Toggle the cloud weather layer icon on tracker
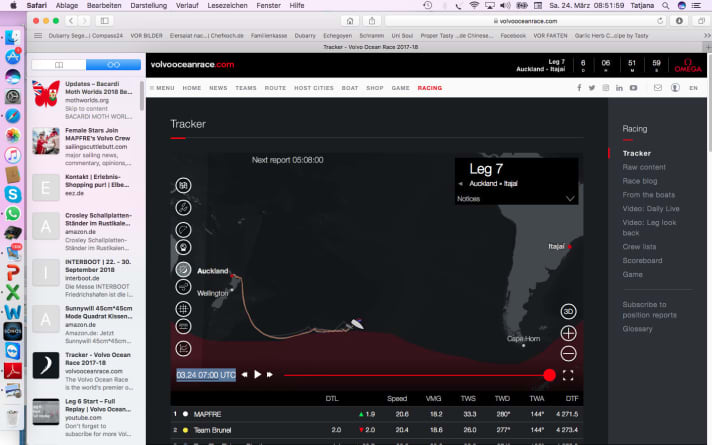The height and width of the screenshot is (445, 712). click(x=183, y=287)
